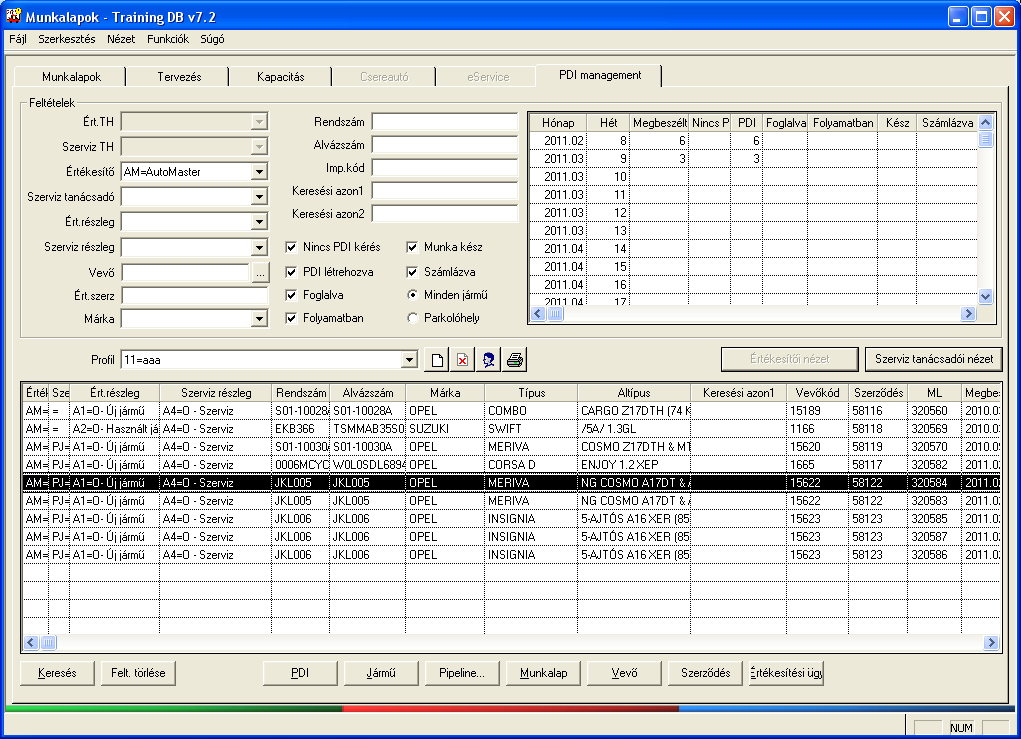The height and width of the screenshot is (739, 1021).
Task: Open the Nézet menu
Action: 121,39
